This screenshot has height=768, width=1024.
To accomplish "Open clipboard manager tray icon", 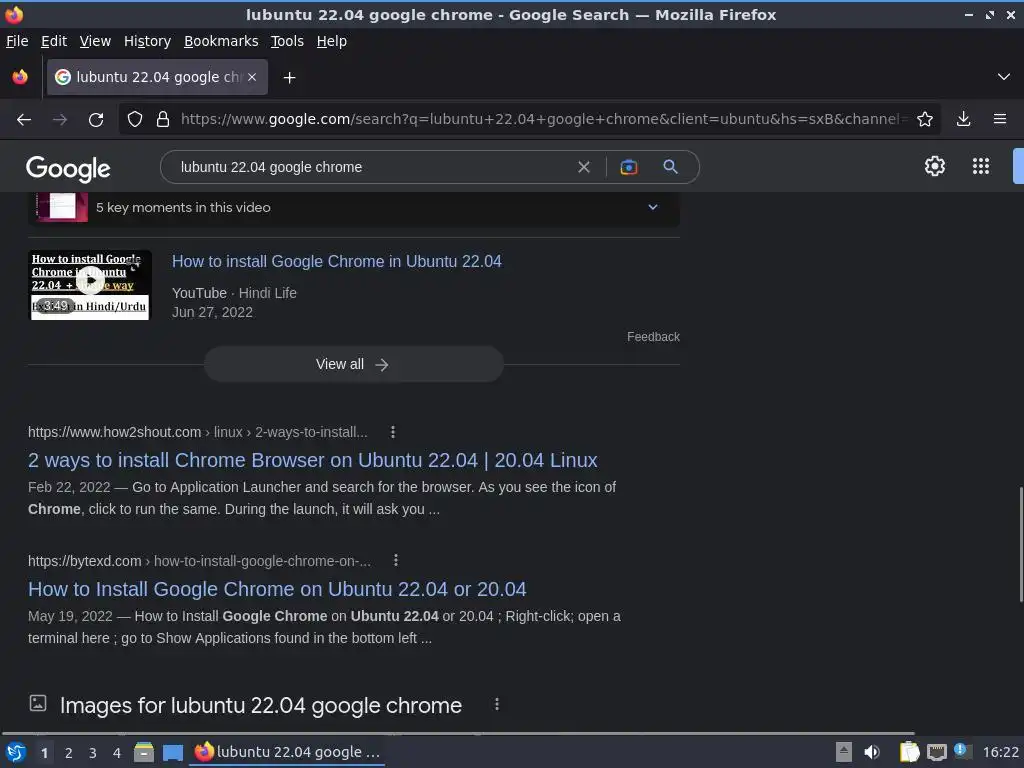I will point(909,752).
